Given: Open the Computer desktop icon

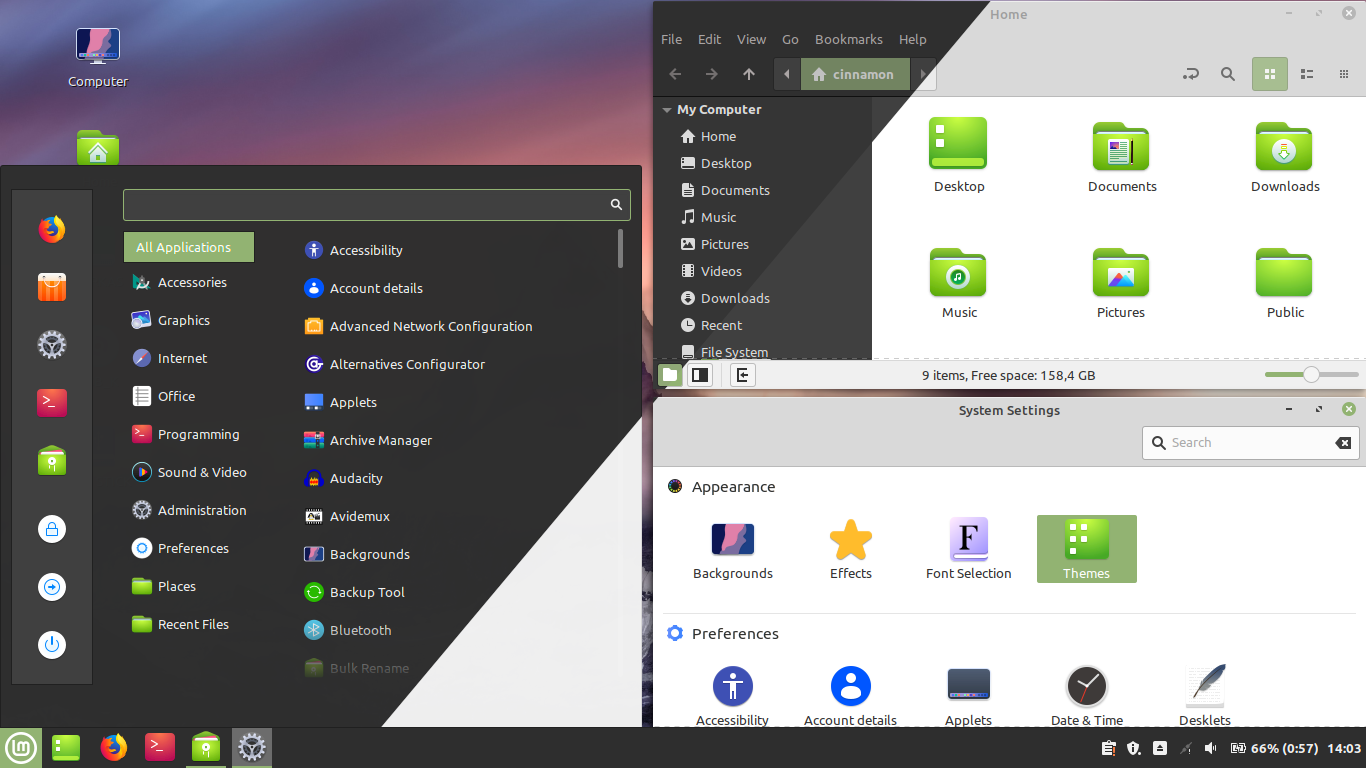Looking at the screenshot, I should coord(98,58).
